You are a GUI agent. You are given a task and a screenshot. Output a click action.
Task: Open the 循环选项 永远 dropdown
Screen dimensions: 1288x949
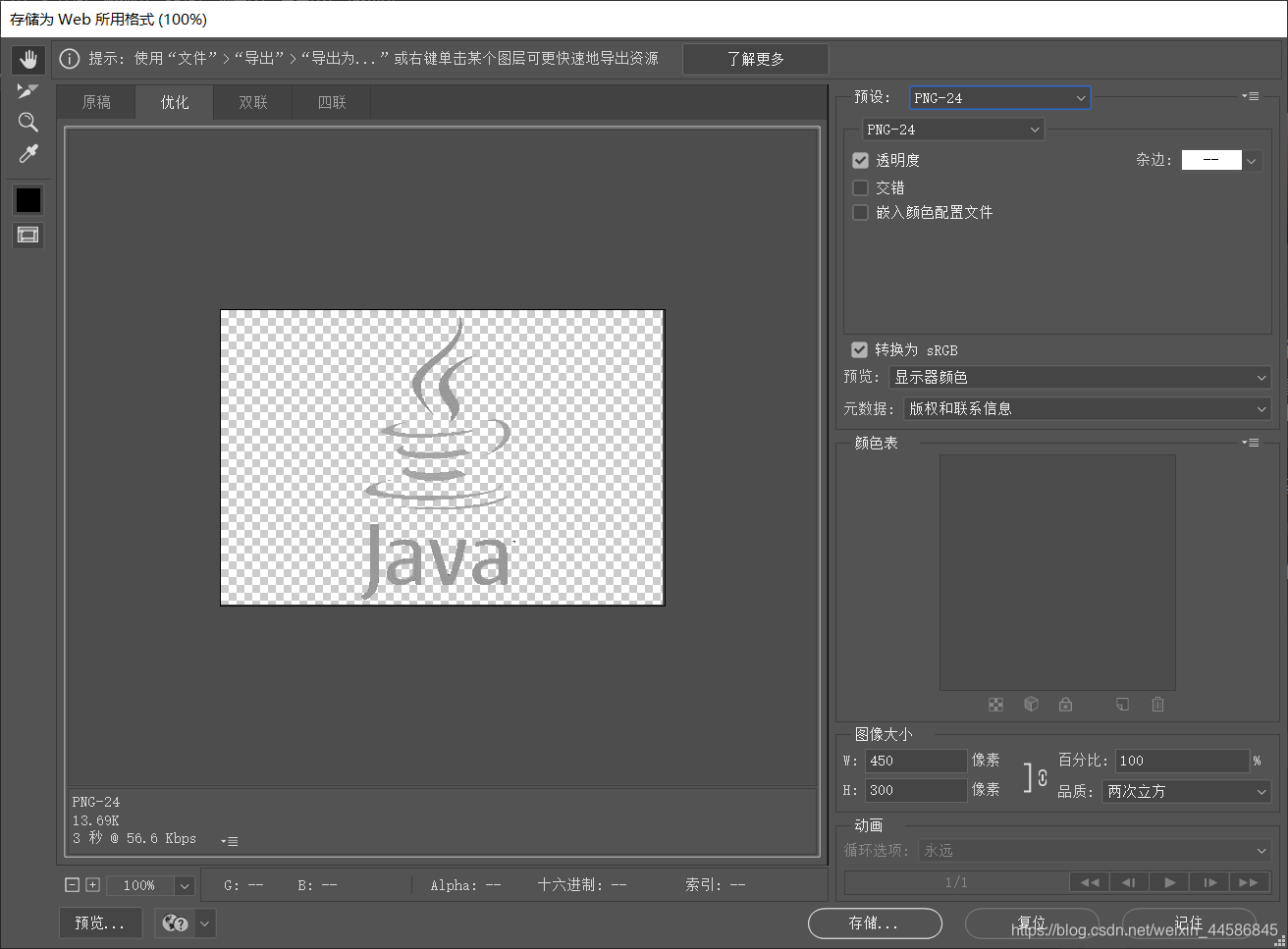coord(1095,850)
